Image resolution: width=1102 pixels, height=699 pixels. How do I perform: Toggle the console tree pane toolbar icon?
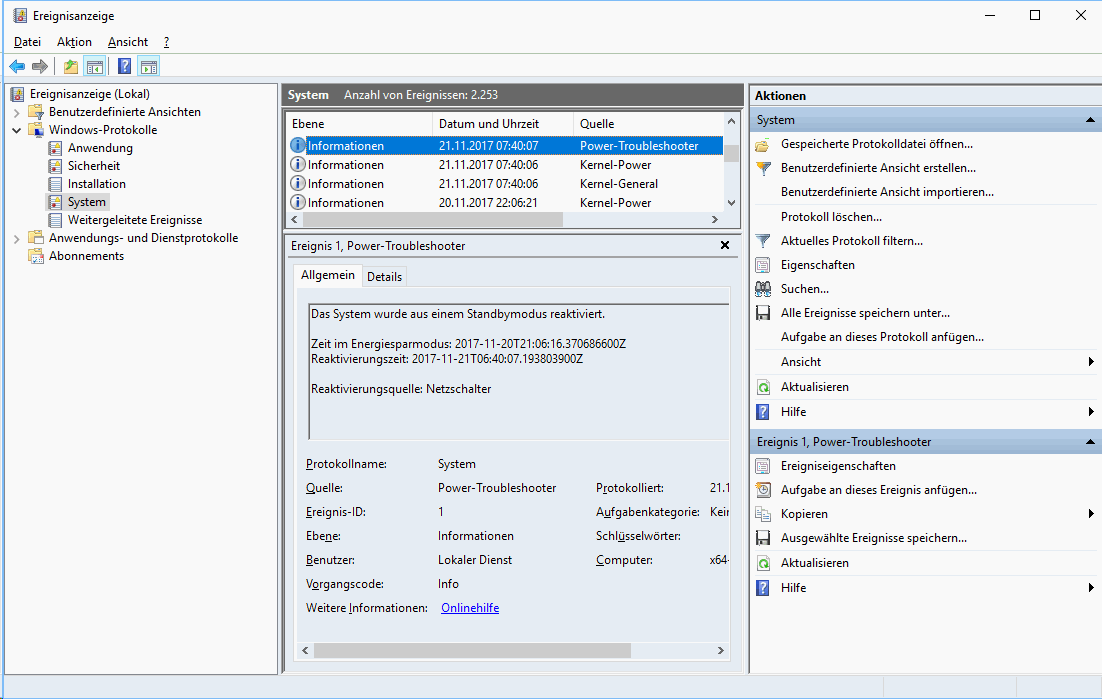click(95, 67)
